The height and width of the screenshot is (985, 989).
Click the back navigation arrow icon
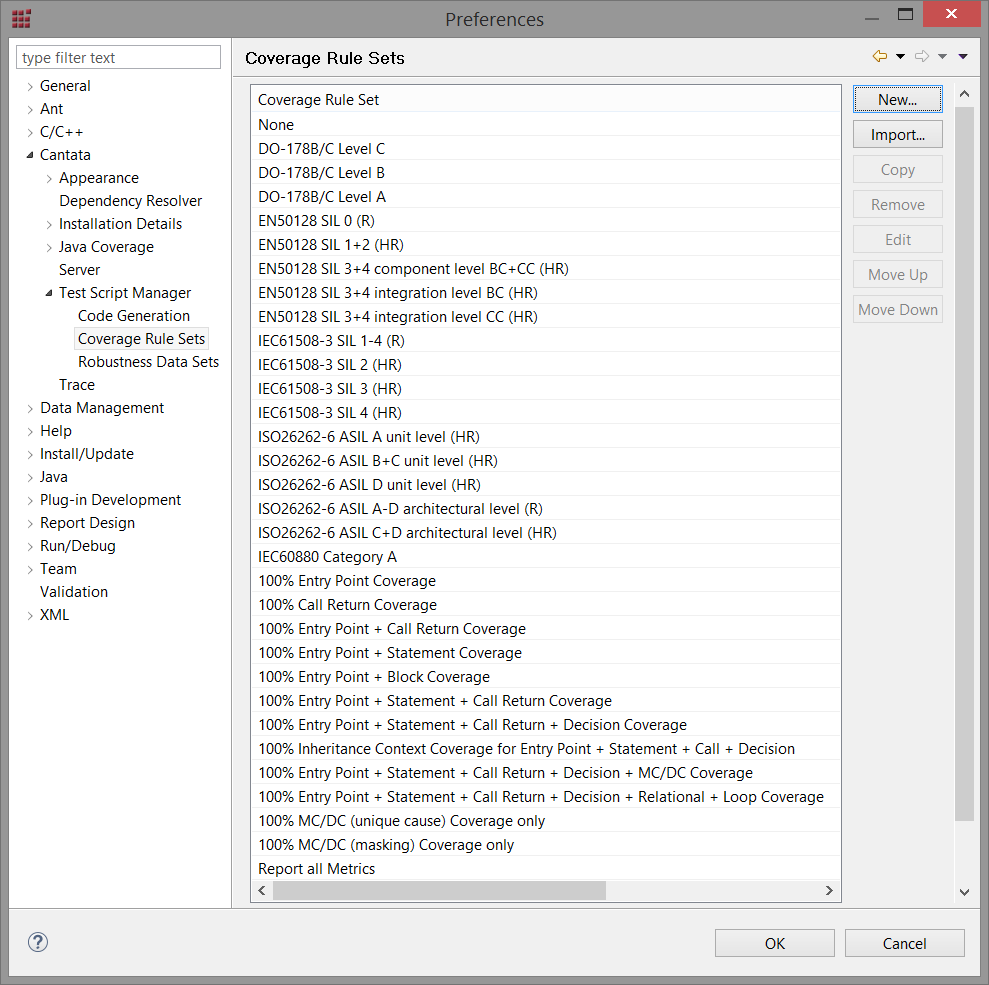coord(880,56)
